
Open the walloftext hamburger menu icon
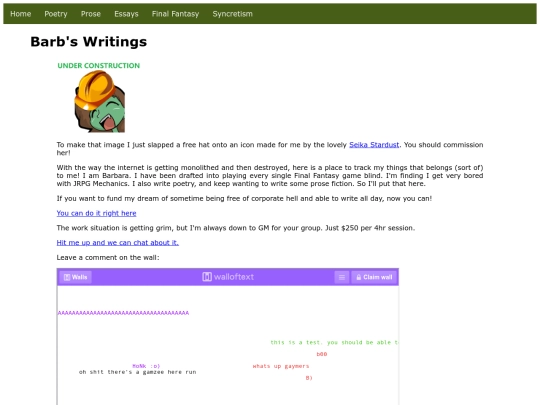pyautogui.click(x=342, y=277)
